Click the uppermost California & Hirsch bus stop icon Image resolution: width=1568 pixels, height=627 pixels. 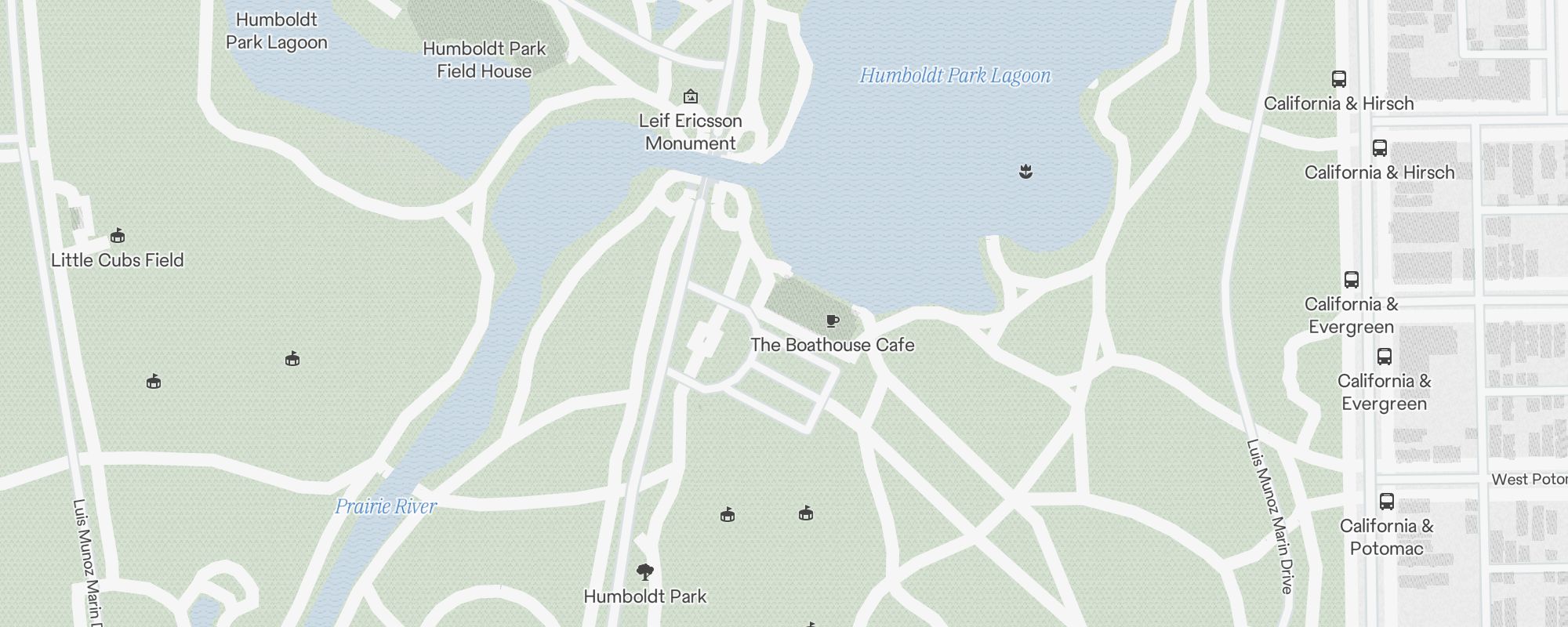click(1339, 79)
